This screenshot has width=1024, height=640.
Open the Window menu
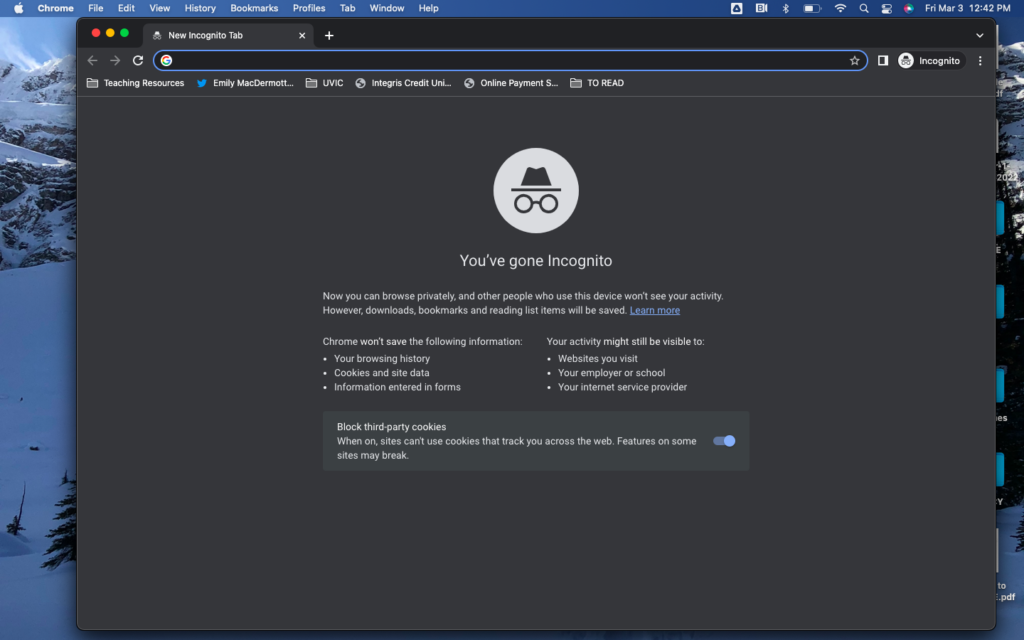tap(387, 8)
